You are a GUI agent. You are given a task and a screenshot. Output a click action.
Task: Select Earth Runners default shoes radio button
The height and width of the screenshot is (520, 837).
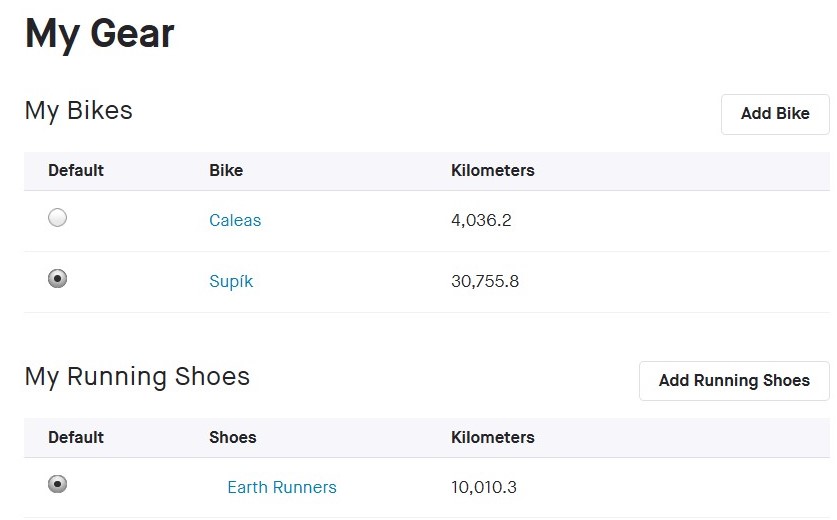click(58, 484)
